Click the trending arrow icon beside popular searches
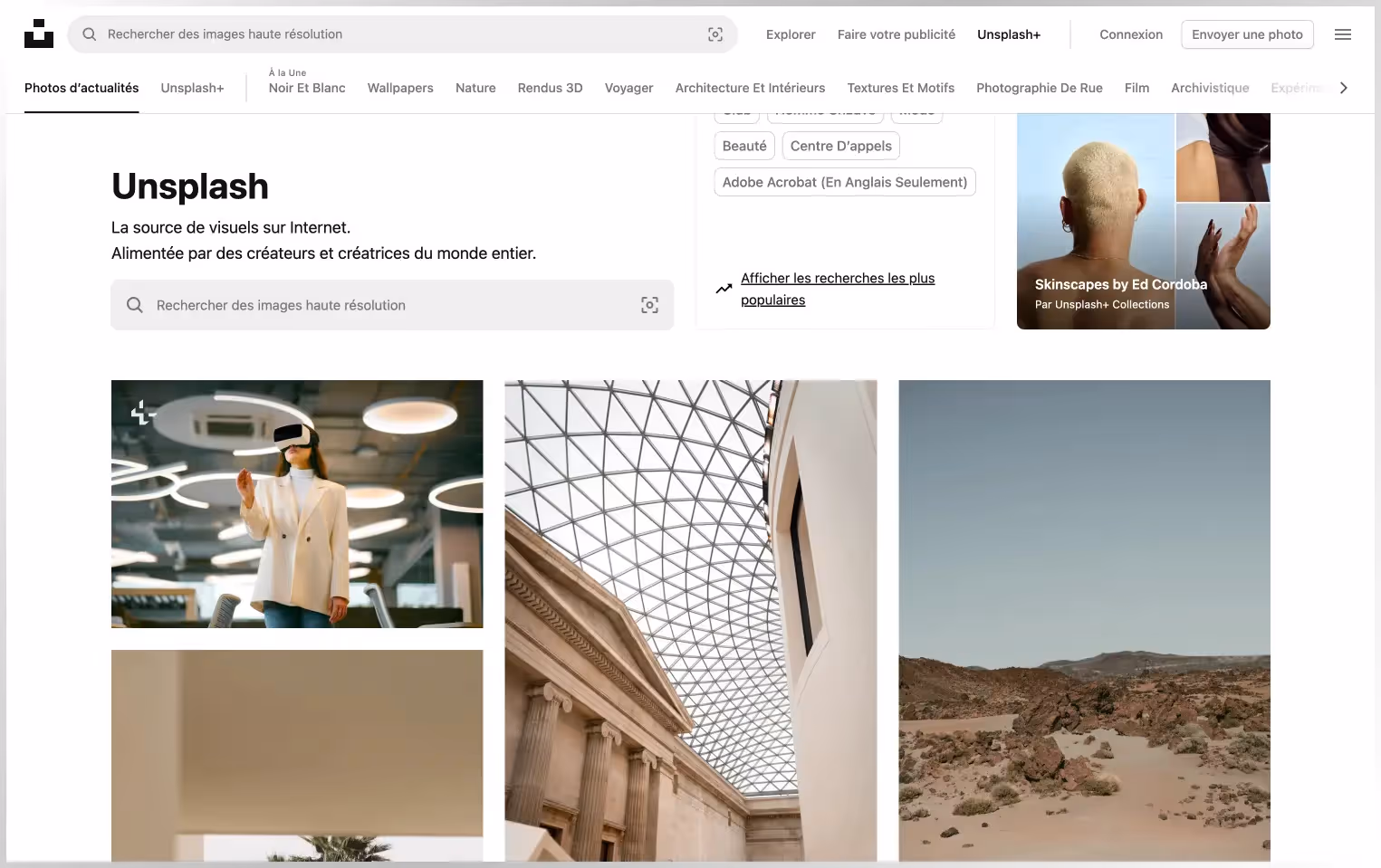Image resolution: width=1381 pixels, height=868 pixels. (x=724, y=289)
